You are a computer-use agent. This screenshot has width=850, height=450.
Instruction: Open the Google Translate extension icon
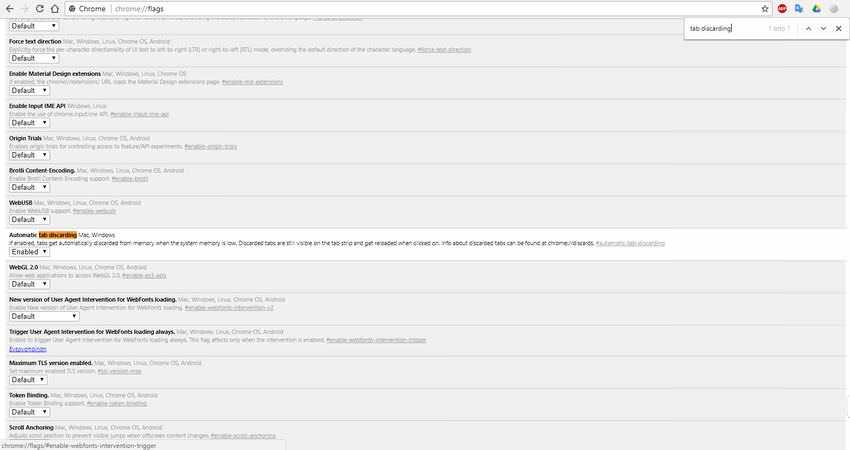[799, 9]
